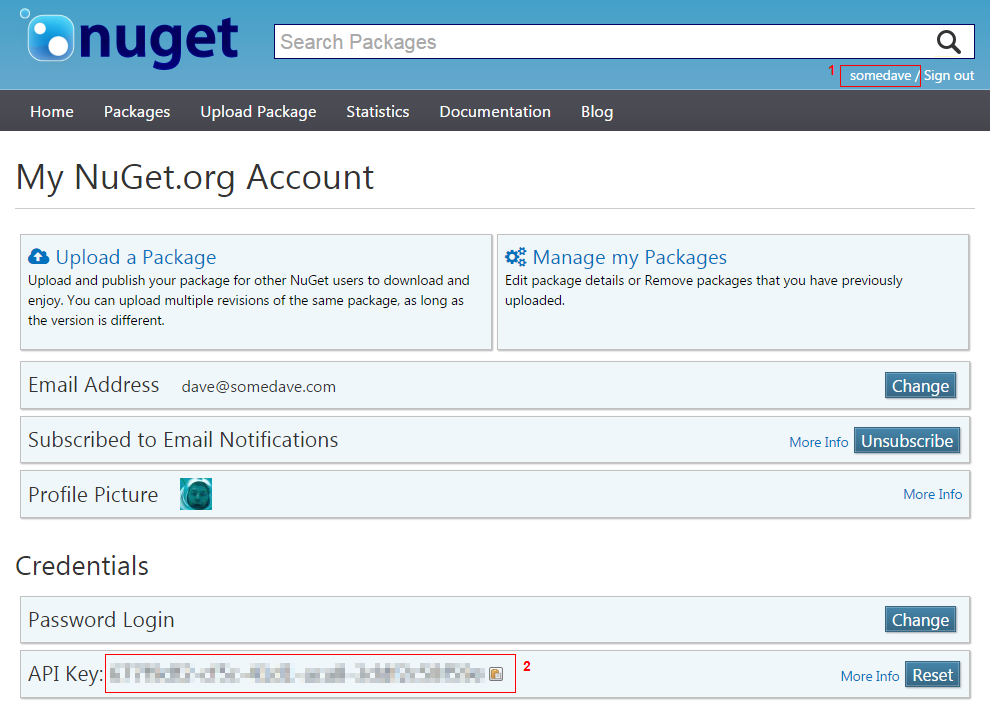The height and width of the screenshot is (715, 990).
Task: Click the search magnifier icon
Action: 948,42
